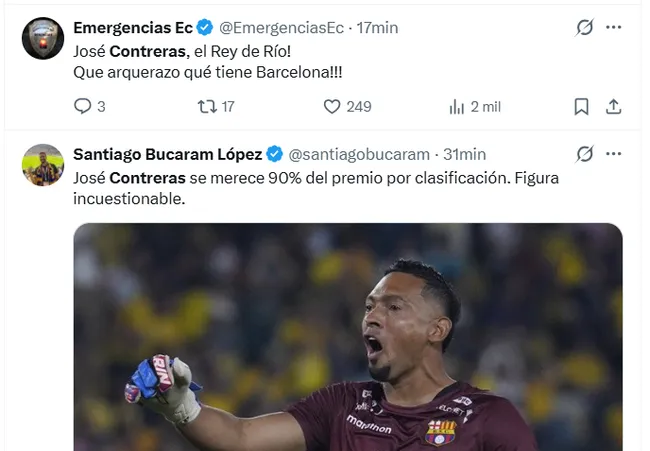Open more options for Emergencias Ec tweet
650x451 pixels.
[x=614, y=28]
